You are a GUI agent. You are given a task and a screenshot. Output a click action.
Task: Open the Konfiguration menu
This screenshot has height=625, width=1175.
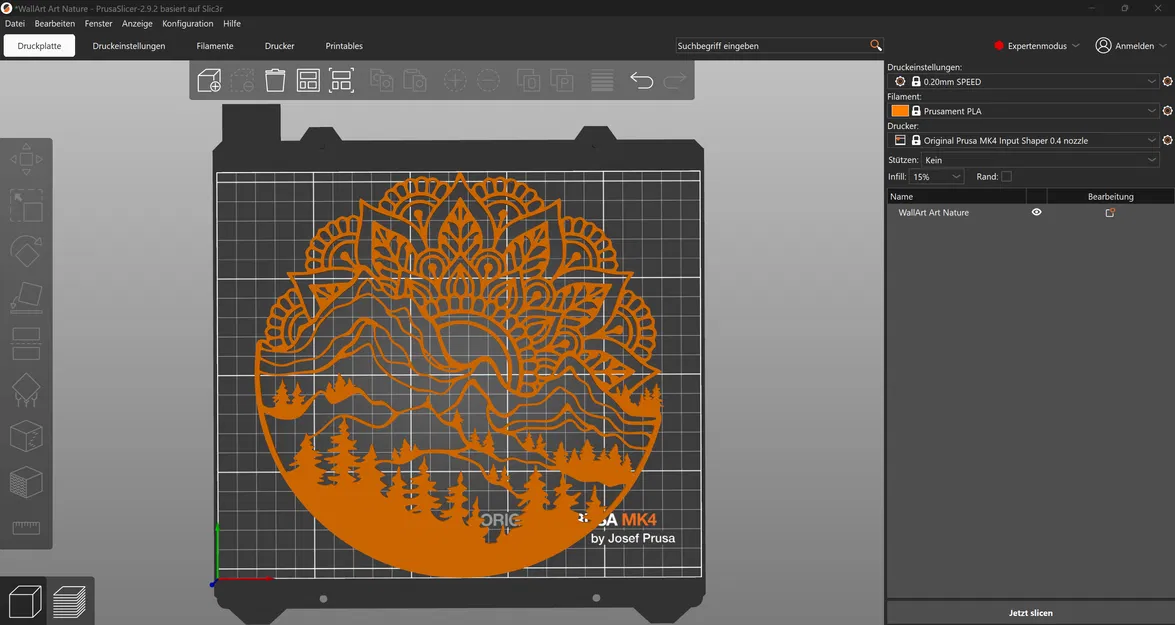pos(187,23)
